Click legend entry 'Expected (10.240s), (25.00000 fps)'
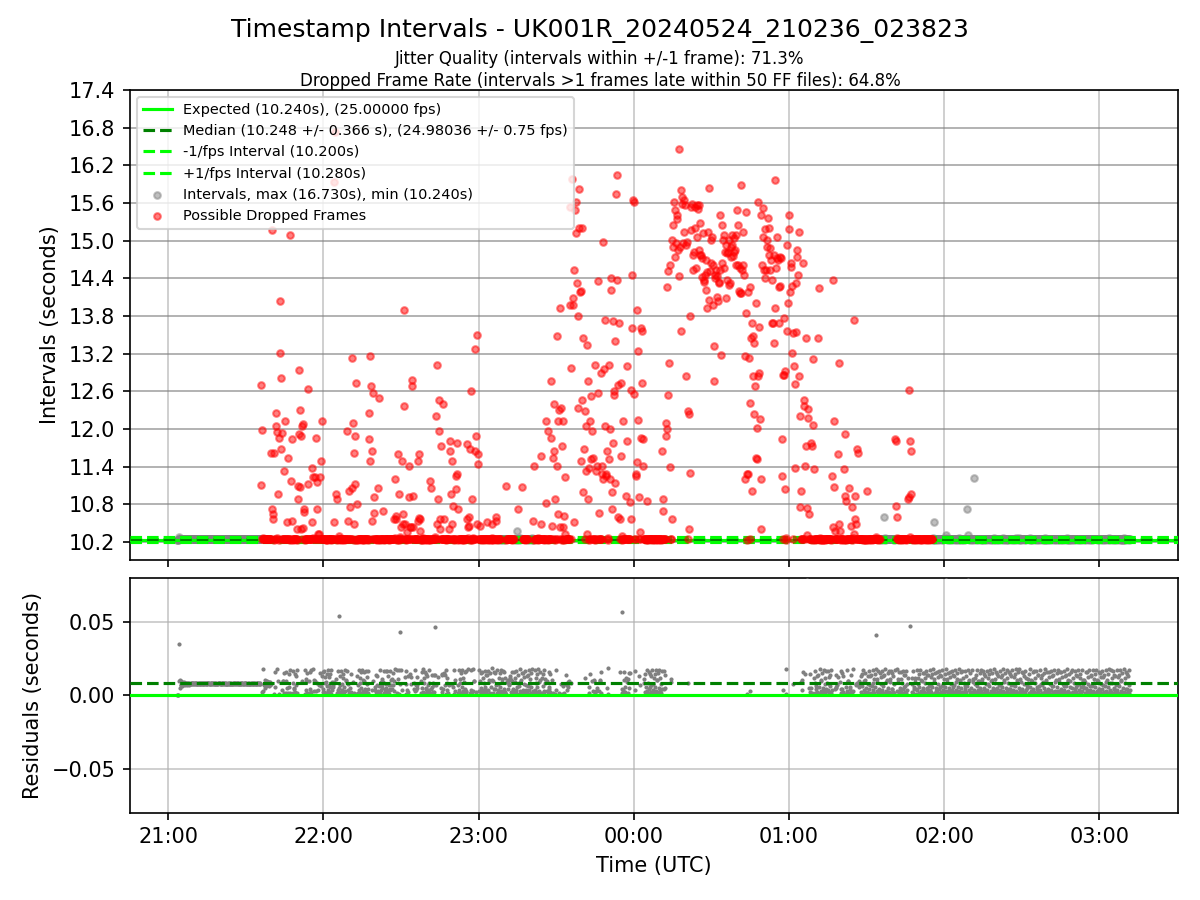 click(x=312, y=109)
